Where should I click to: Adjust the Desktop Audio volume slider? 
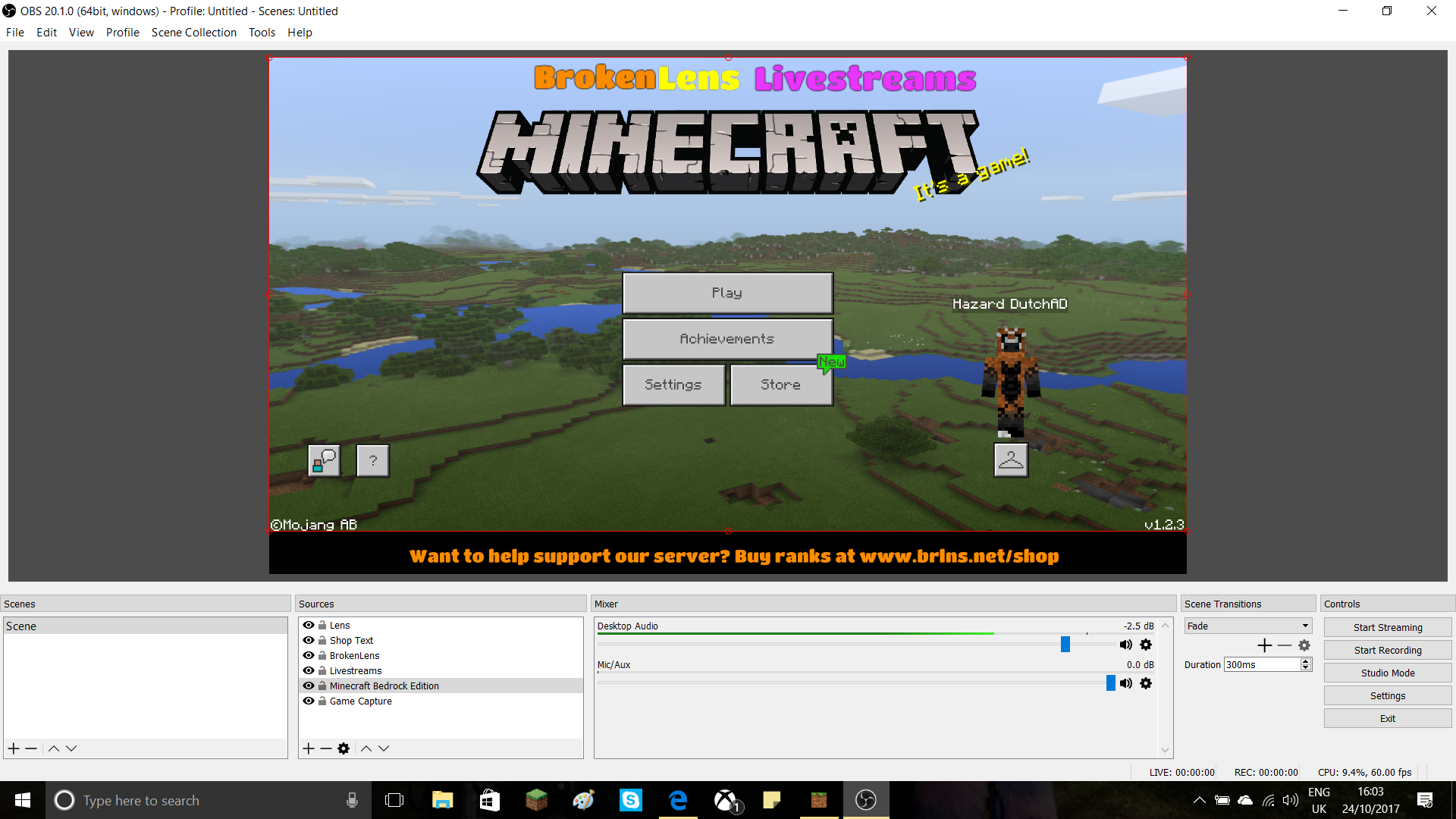[x=1065, y=645]
